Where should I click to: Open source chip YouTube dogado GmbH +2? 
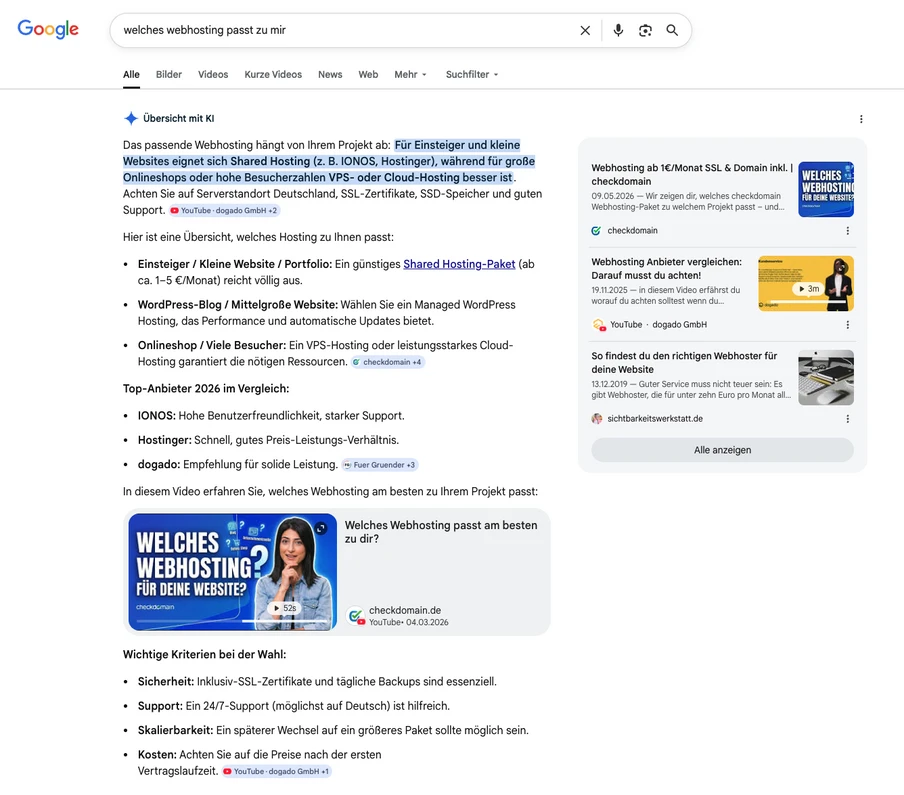tap(224, 210)
